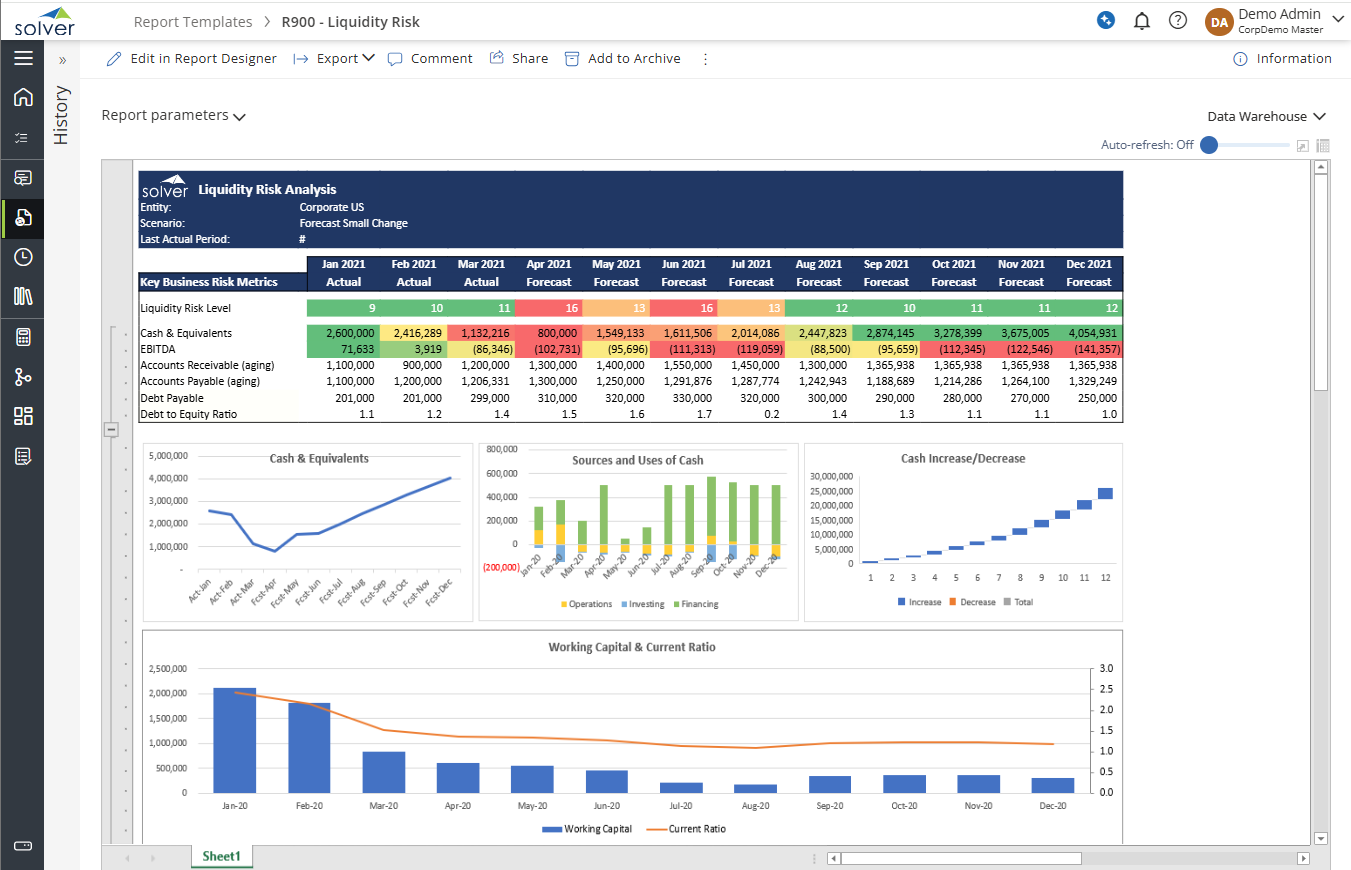Open the library books icon in the sidebar
The image size is (1351, 870).
(x=23, y=297)
